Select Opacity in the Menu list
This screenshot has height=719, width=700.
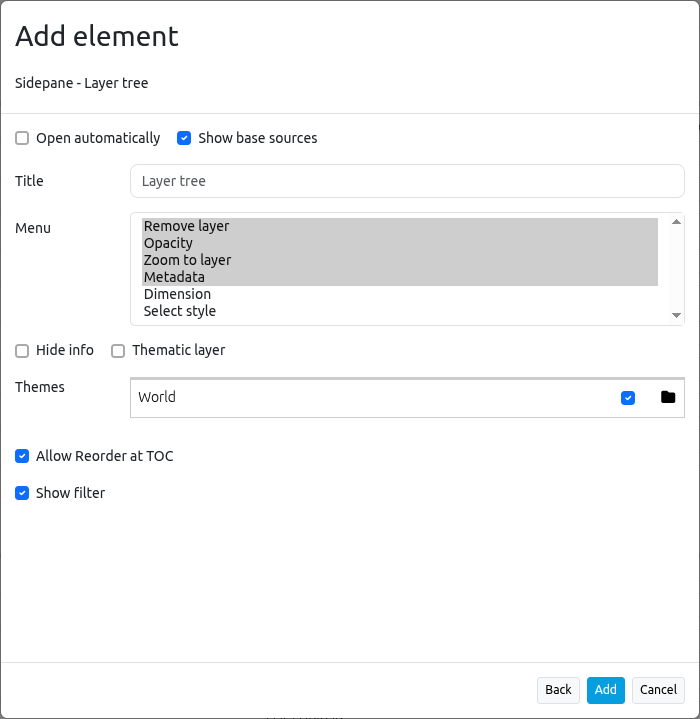point(168,243)
